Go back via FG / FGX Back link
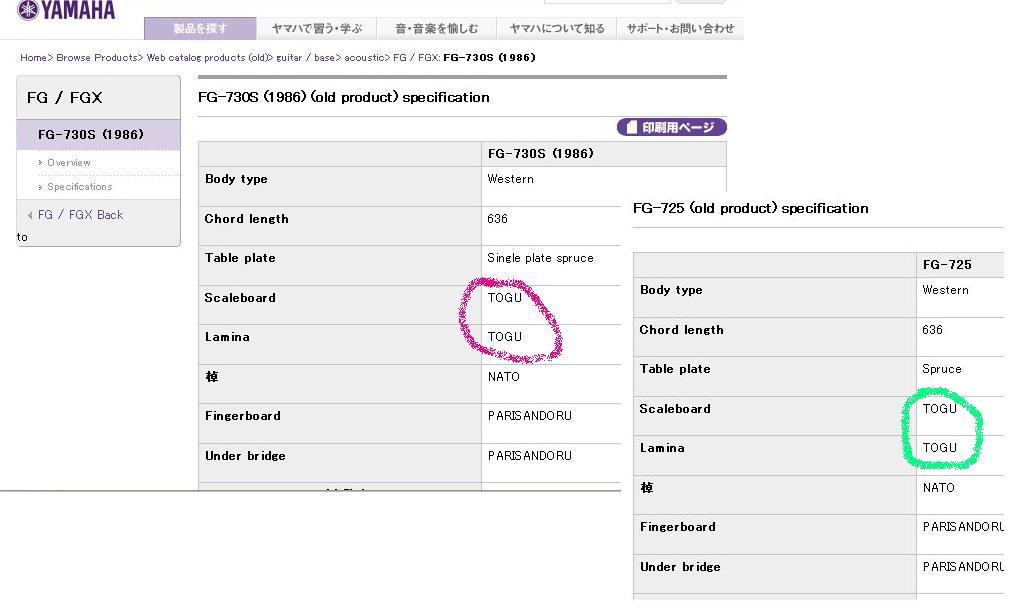1026x615 pixels. [x=80, y=215]
